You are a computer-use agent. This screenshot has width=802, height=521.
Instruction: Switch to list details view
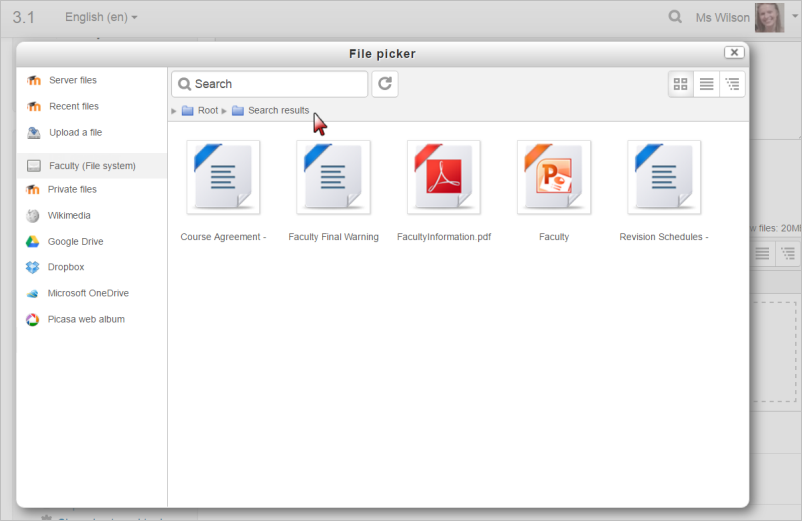(707, 84)
